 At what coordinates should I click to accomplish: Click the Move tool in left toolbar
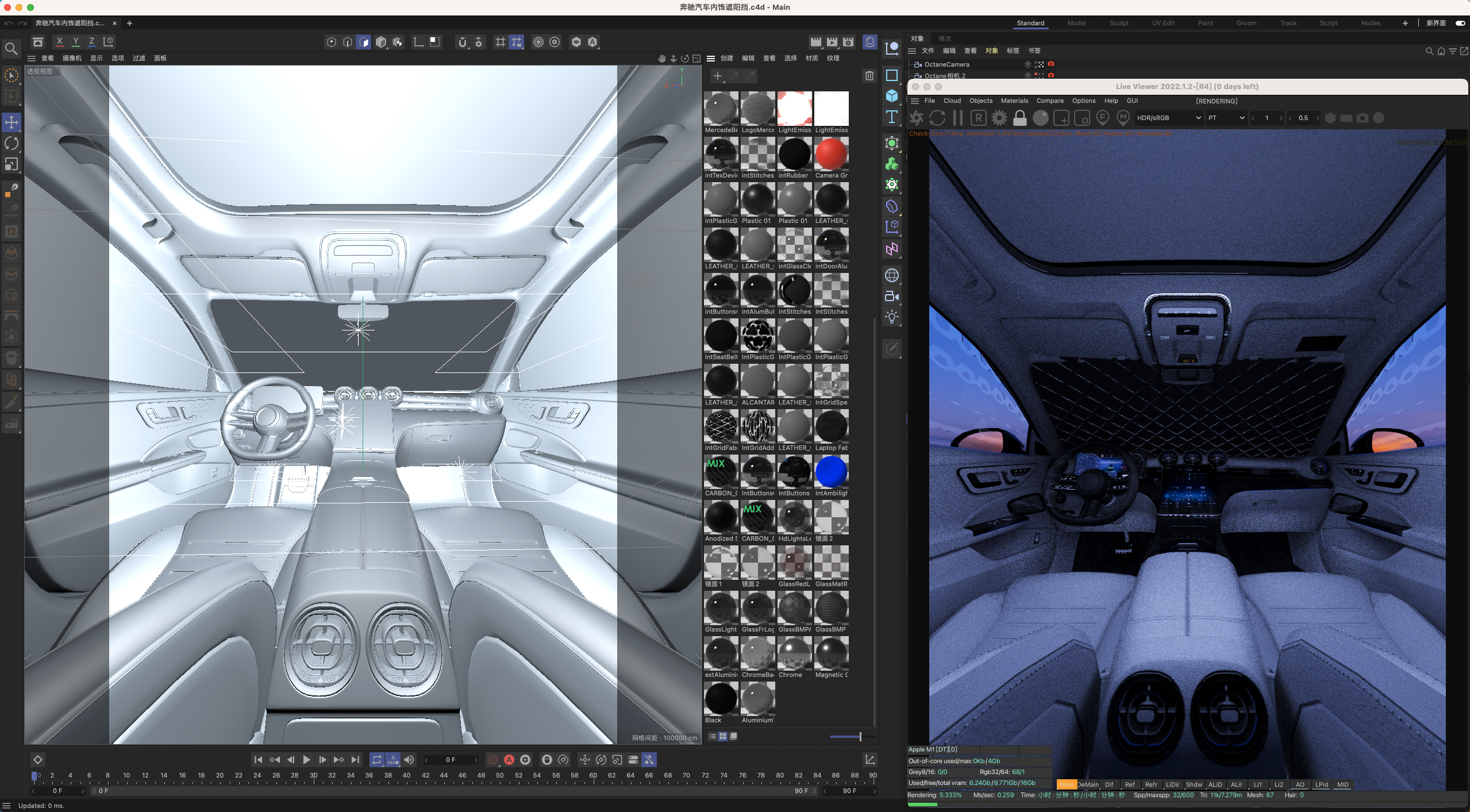tap(11, 122)
